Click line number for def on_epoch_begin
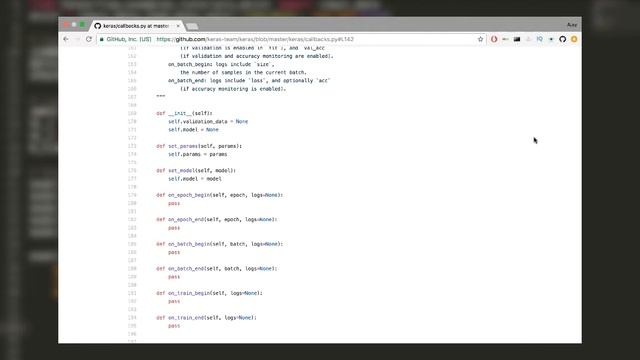The image size is (640, 360). click(132, 195)
